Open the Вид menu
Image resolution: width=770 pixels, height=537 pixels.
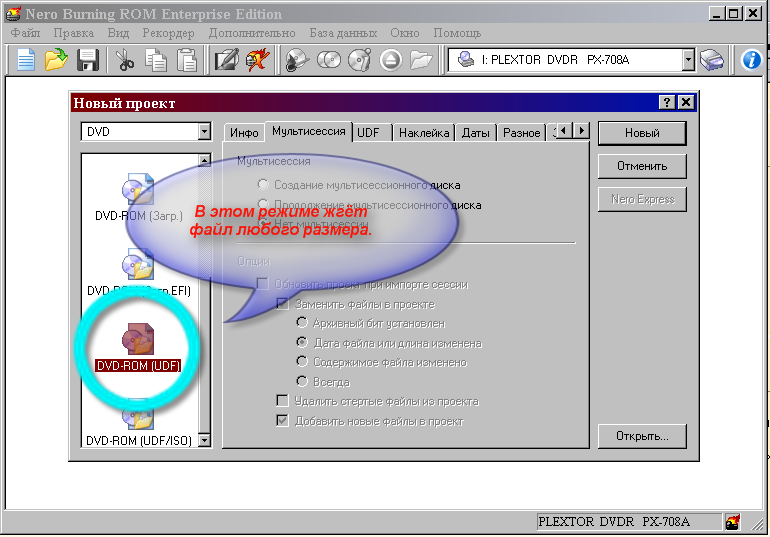(x=118, y=33)
